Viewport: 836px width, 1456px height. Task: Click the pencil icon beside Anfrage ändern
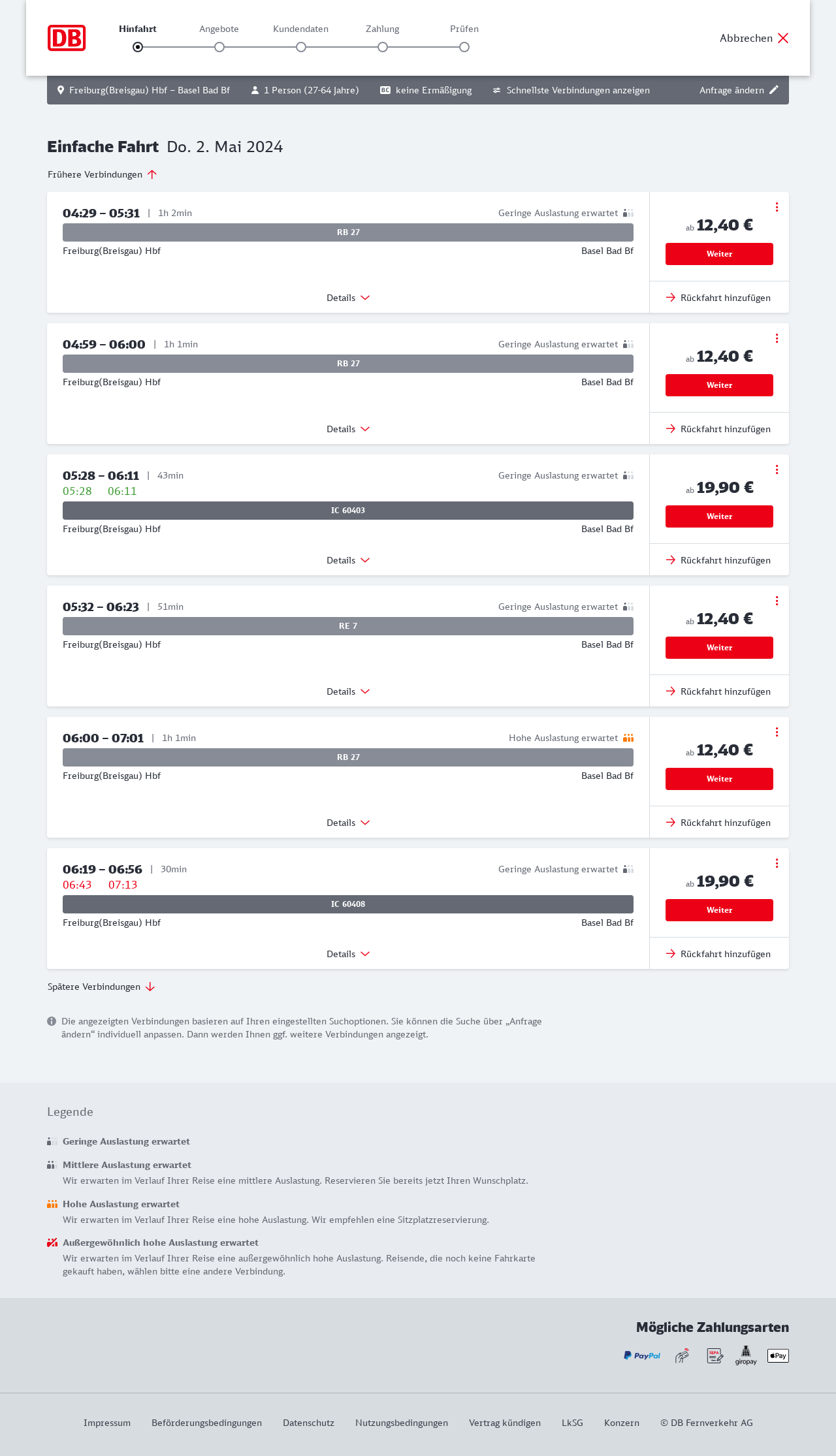[x=774, y=90]
